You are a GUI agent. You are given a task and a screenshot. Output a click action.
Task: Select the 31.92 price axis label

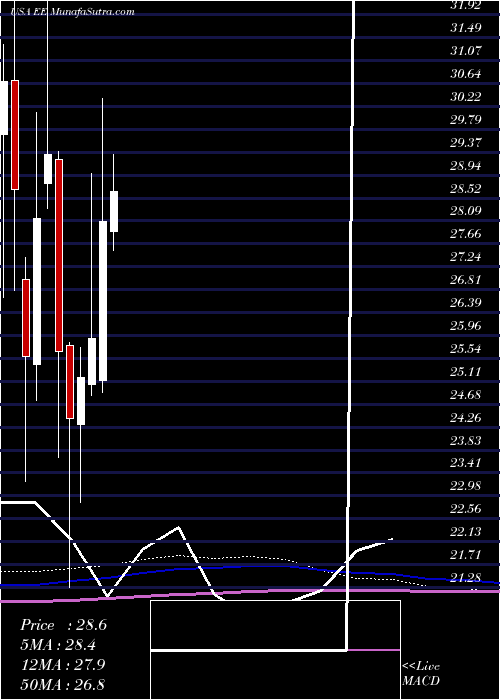point(466,5)
